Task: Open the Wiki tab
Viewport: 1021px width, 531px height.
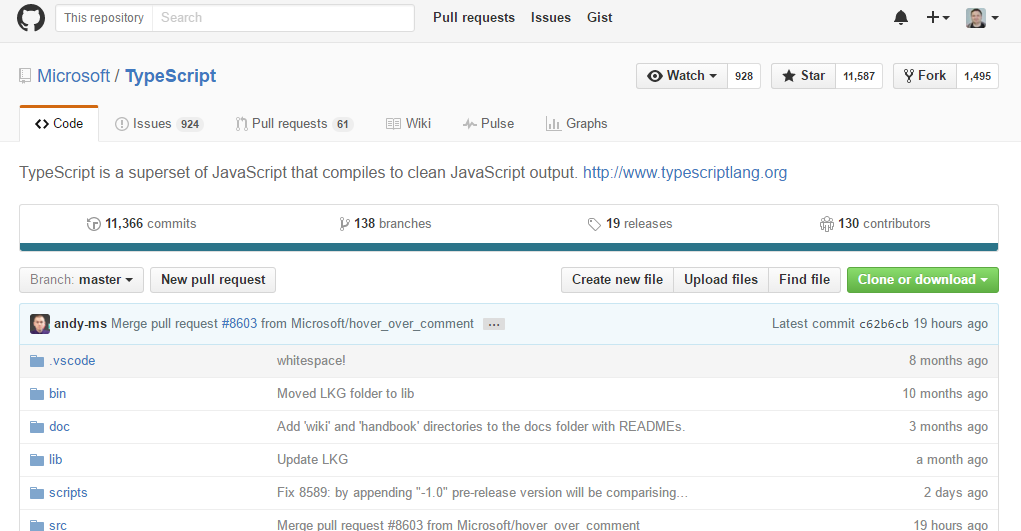Action: coord(408,124)
